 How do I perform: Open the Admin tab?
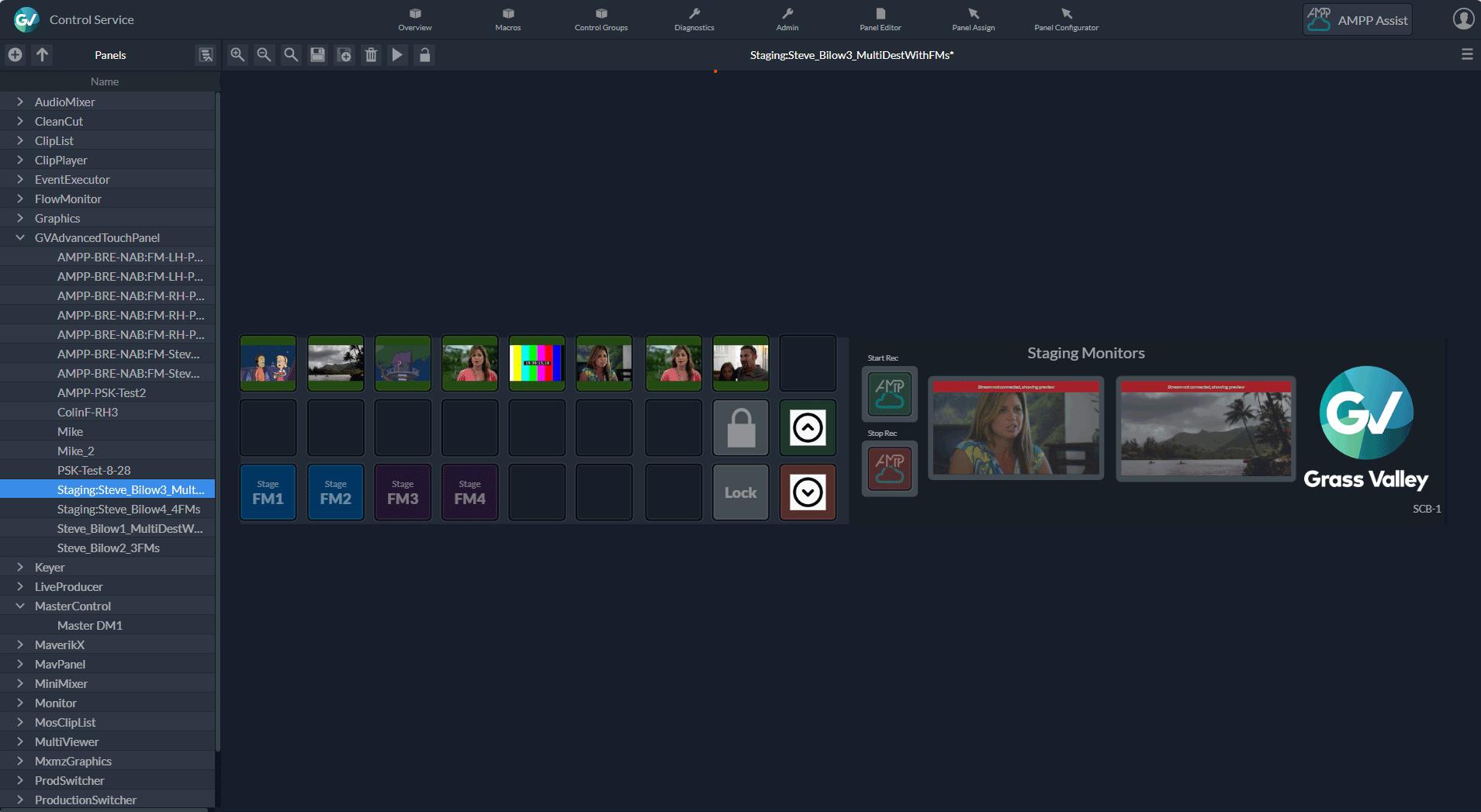787,19
